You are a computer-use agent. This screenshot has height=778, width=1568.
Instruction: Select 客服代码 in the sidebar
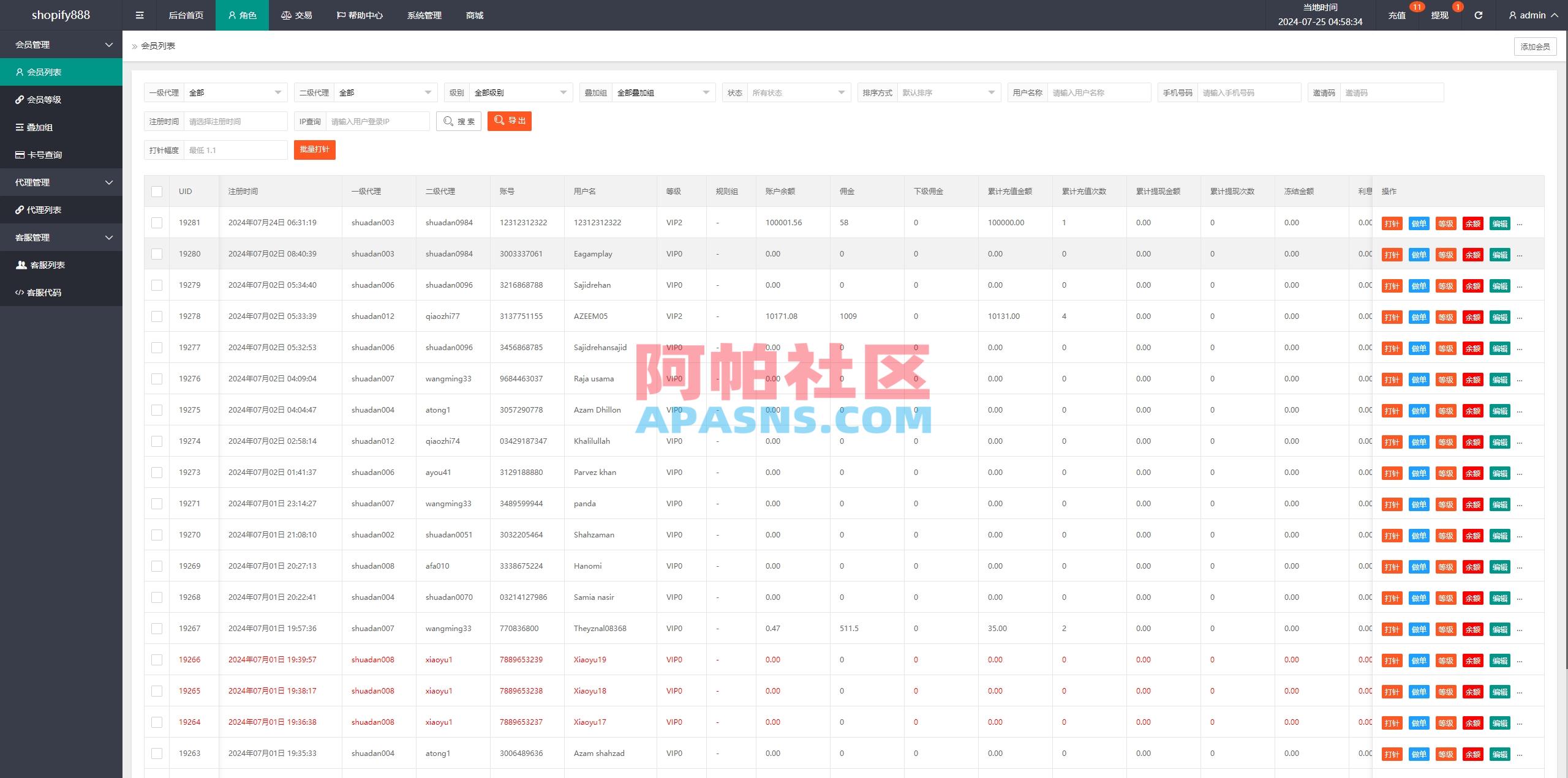[45, 292]
